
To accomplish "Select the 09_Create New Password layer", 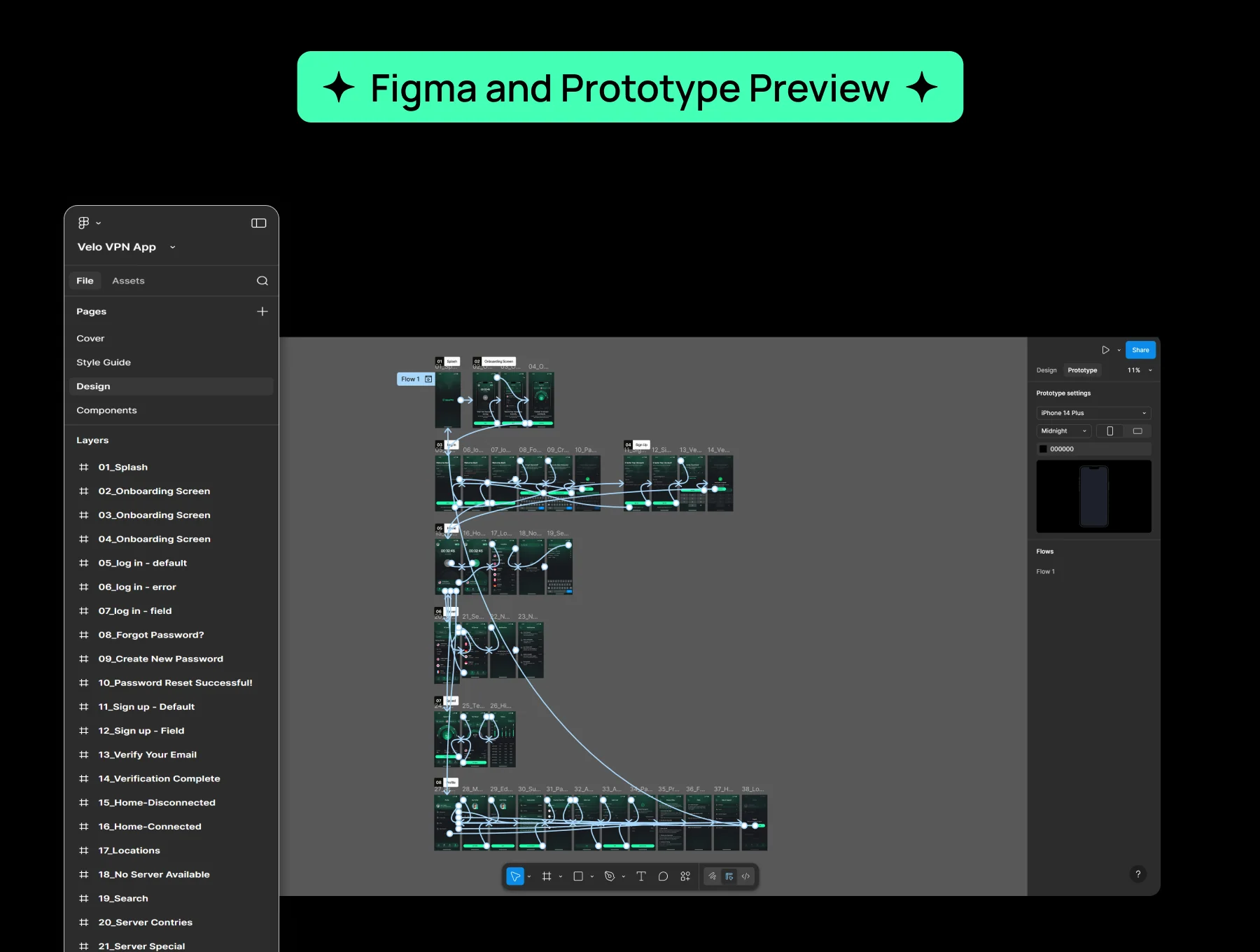I will tap(161, 659).
